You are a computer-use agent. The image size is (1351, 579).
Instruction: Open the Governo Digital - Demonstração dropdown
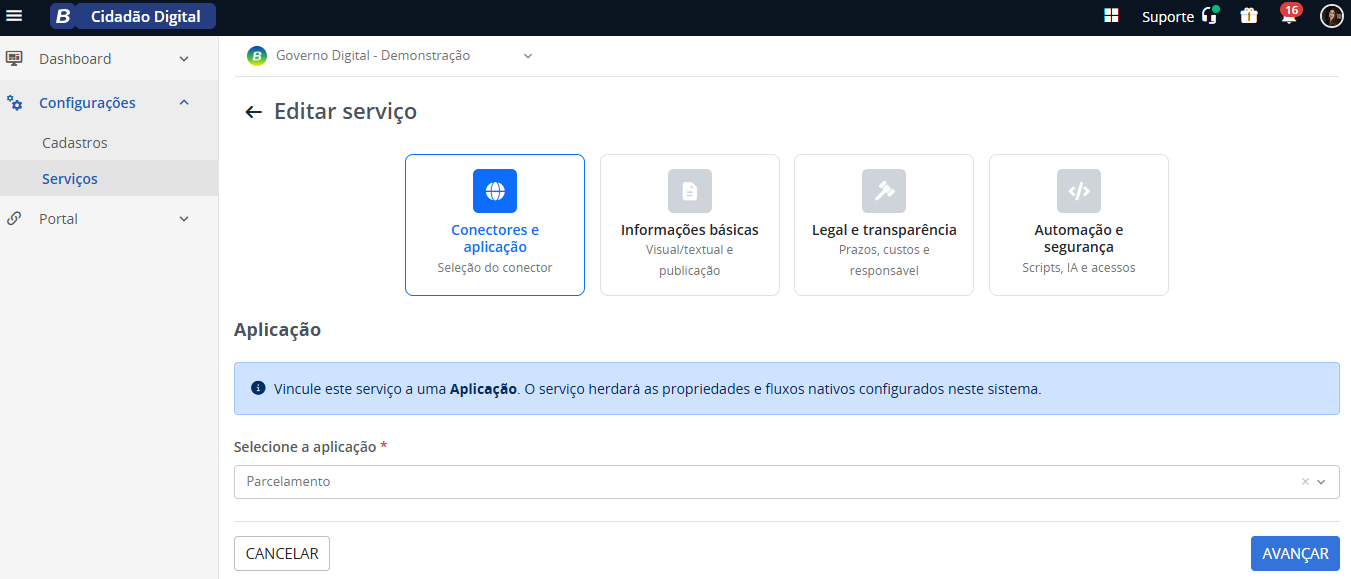pyautogui.click(x=391, y=56)
